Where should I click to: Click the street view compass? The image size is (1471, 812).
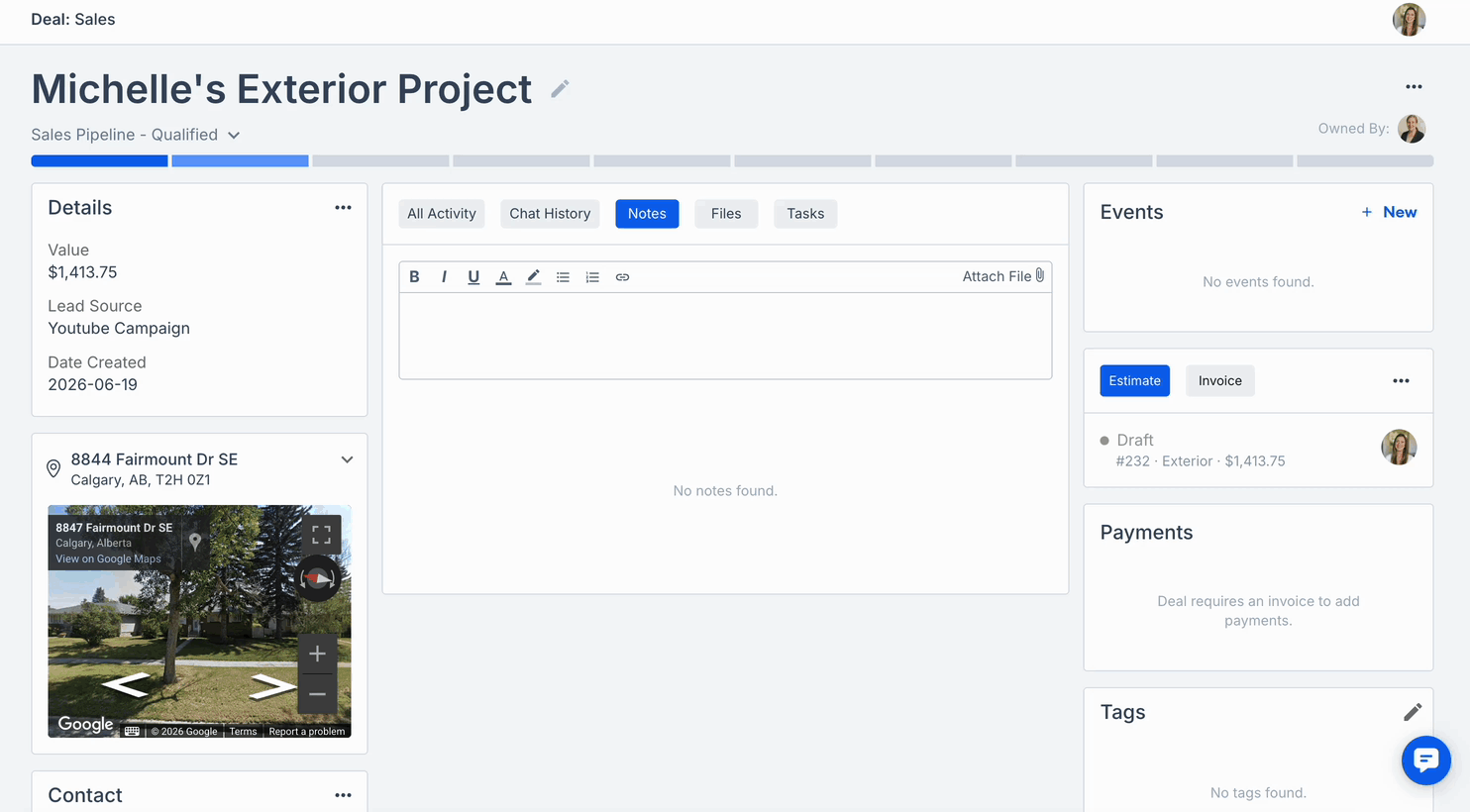tap(318, 578)
